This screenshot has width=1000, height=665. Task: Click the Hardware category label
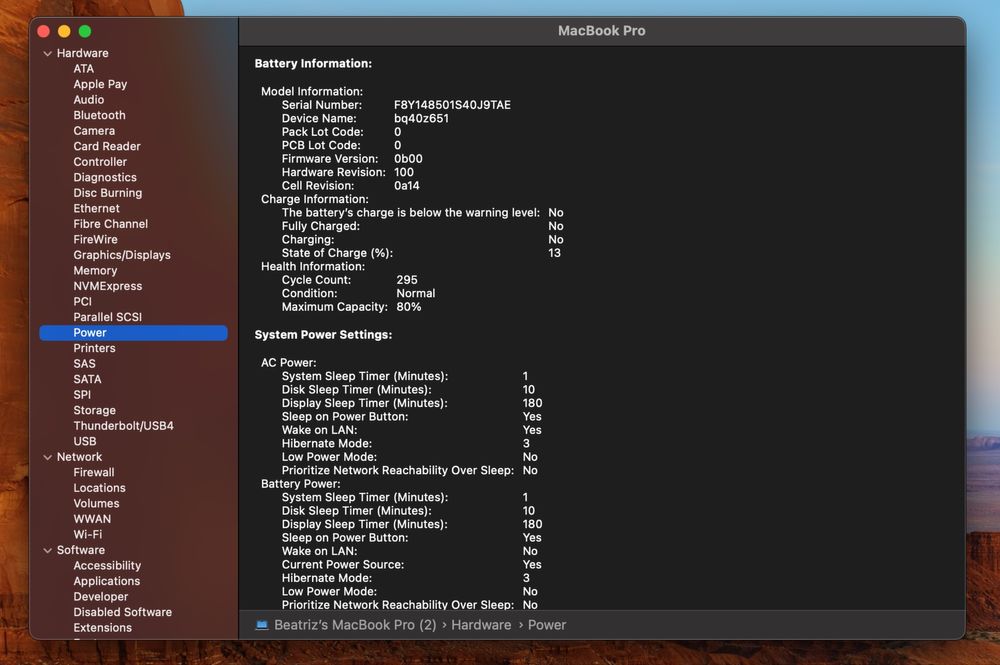tap(82, 53)
